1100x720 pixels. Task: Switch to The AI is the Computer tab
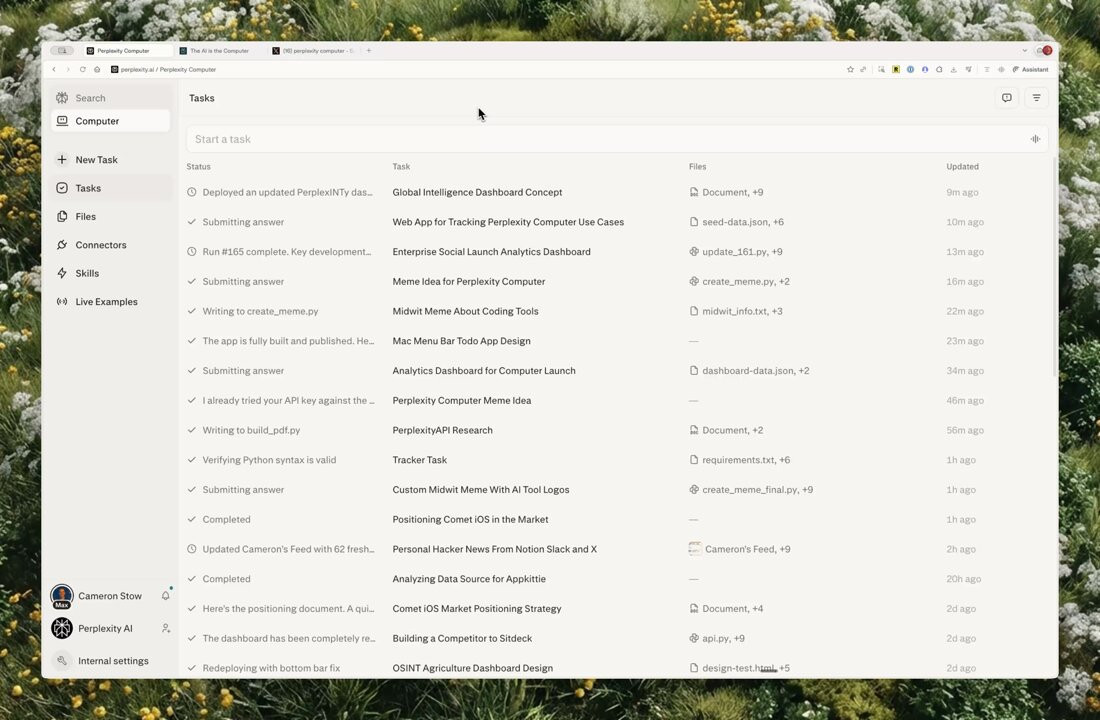[219, 51]
